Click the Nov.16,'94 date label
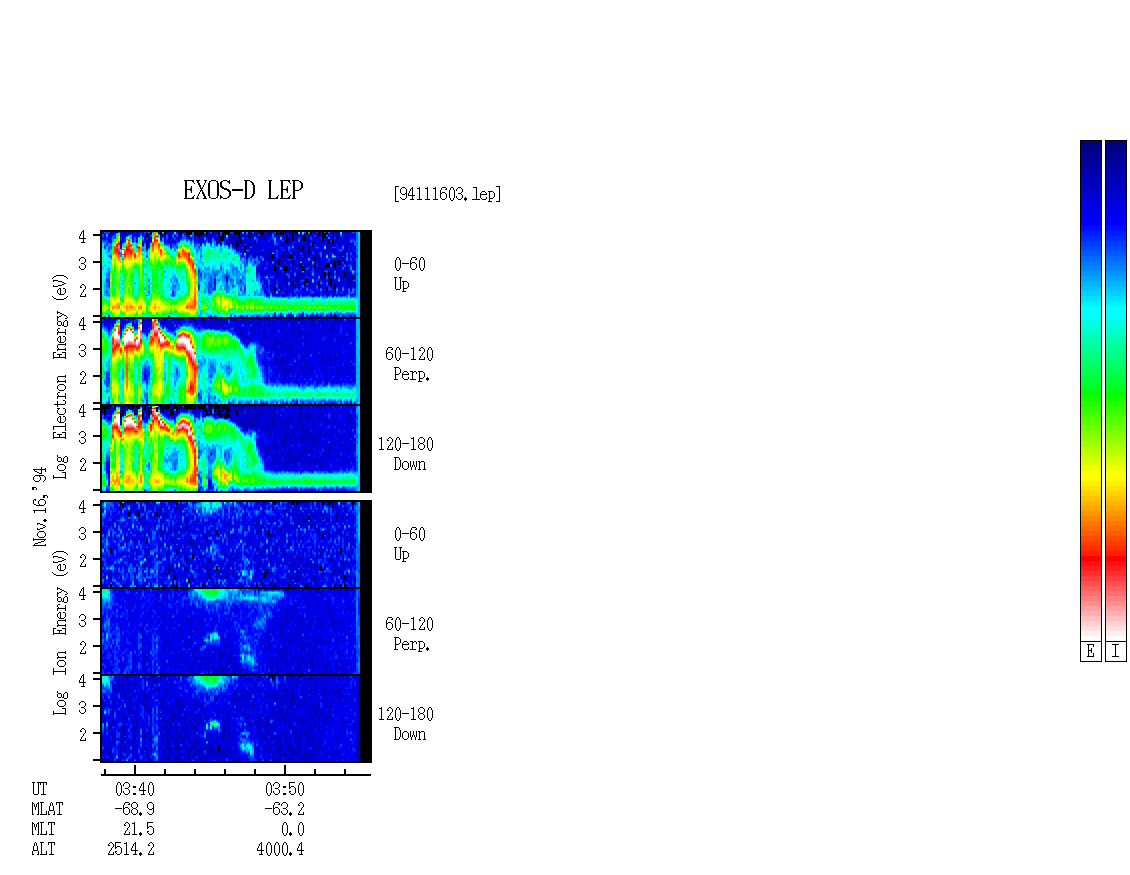This screenshot has height=875, width=1130. (x=40, y=507)
